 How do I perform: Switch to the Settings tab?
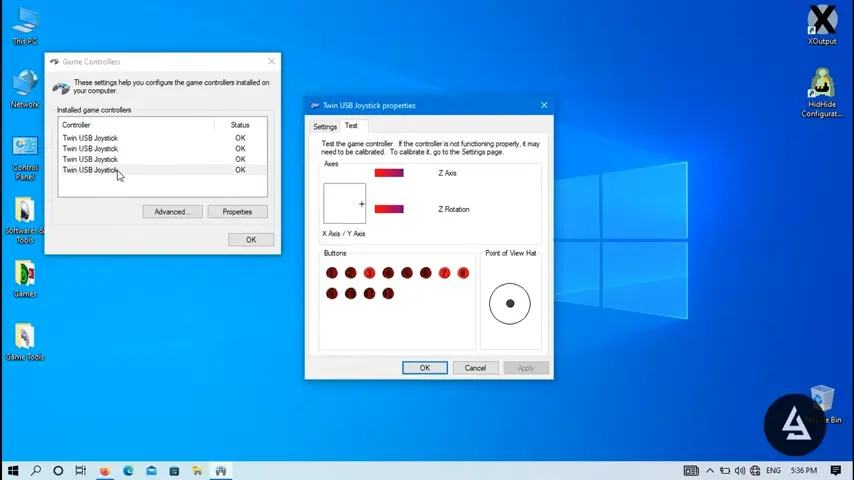pos(325,126)
